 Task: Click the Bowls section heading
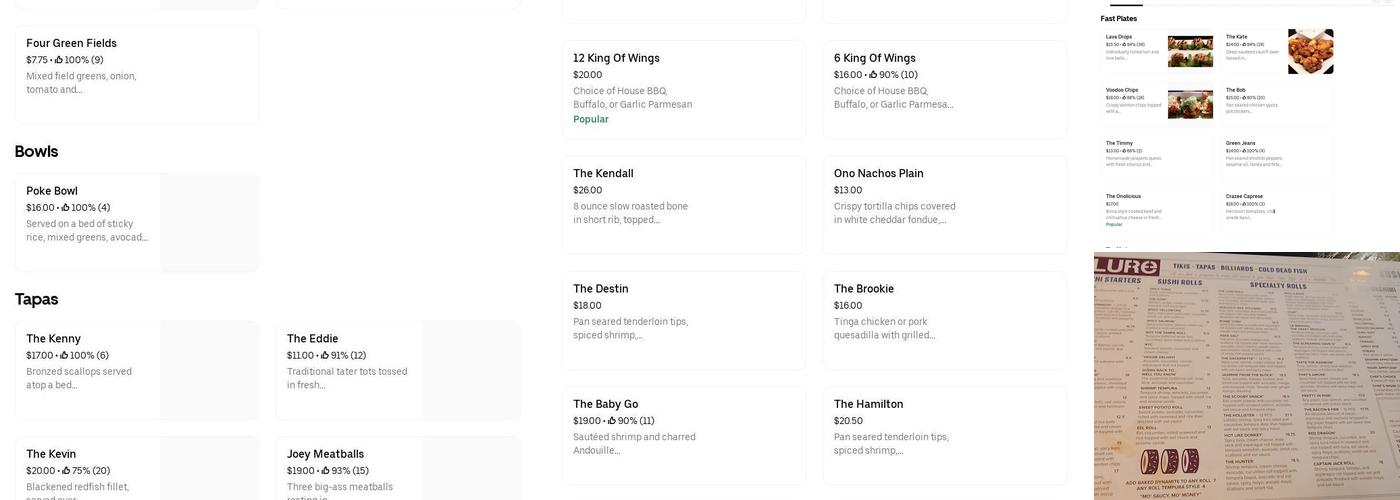[36, 152]
